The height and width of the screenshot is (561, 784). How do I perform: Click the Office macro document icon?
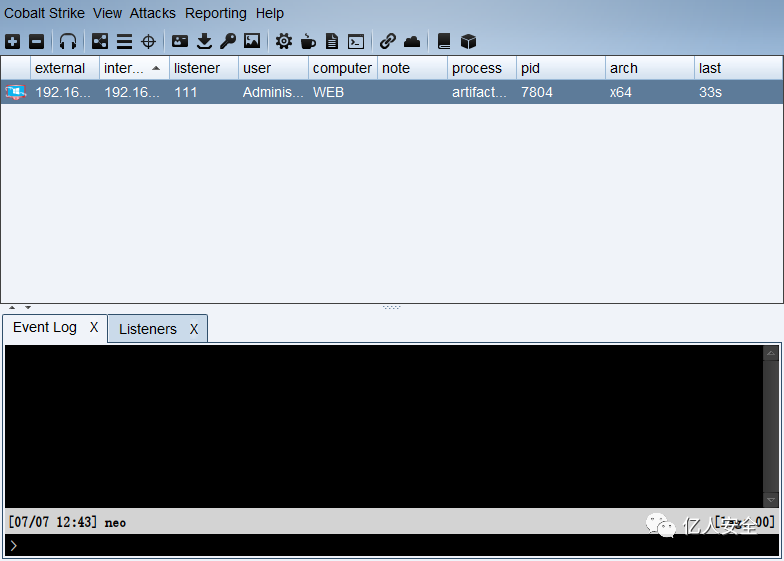[x=332, y=41]
